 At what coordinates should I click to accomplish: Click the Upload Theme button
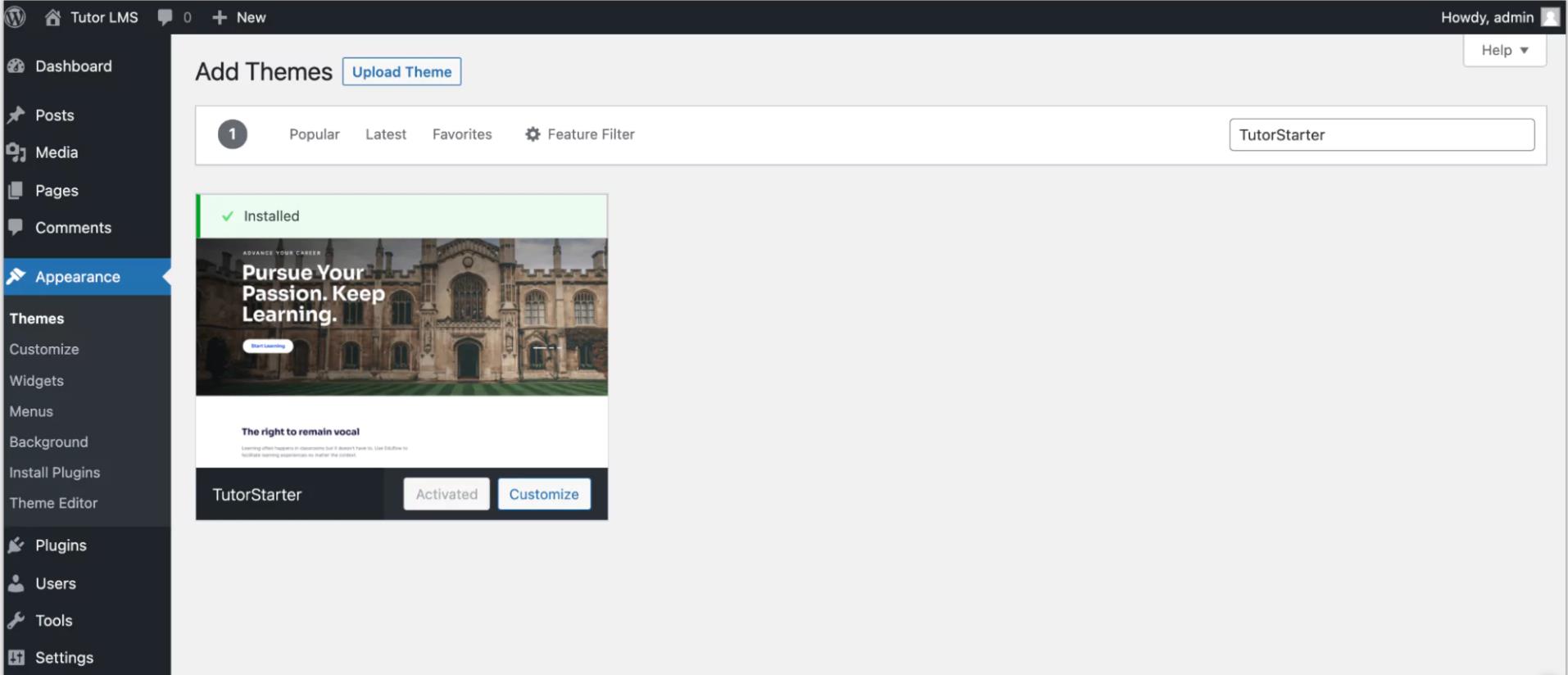point(401,71)
